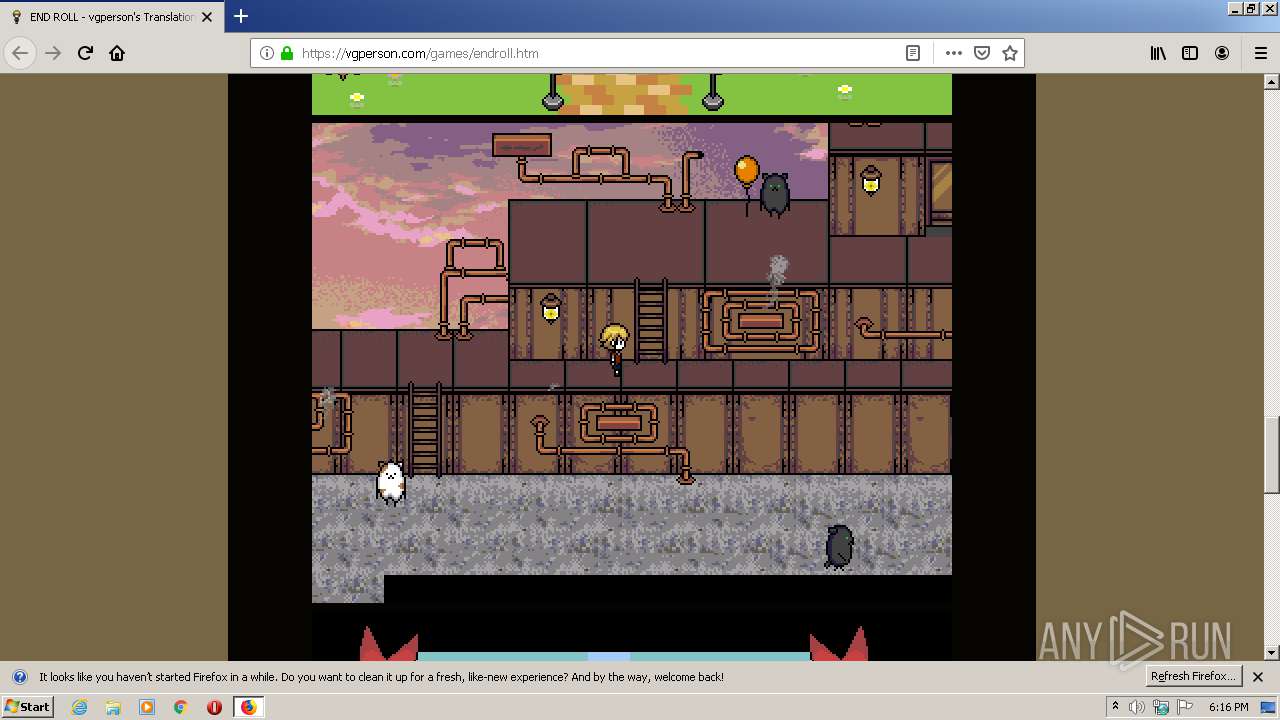Show site information for vgperson.com
Image resolution: width=1280 pixels, height=720 pixels.
pyautogui.click(x=267, y=53)
